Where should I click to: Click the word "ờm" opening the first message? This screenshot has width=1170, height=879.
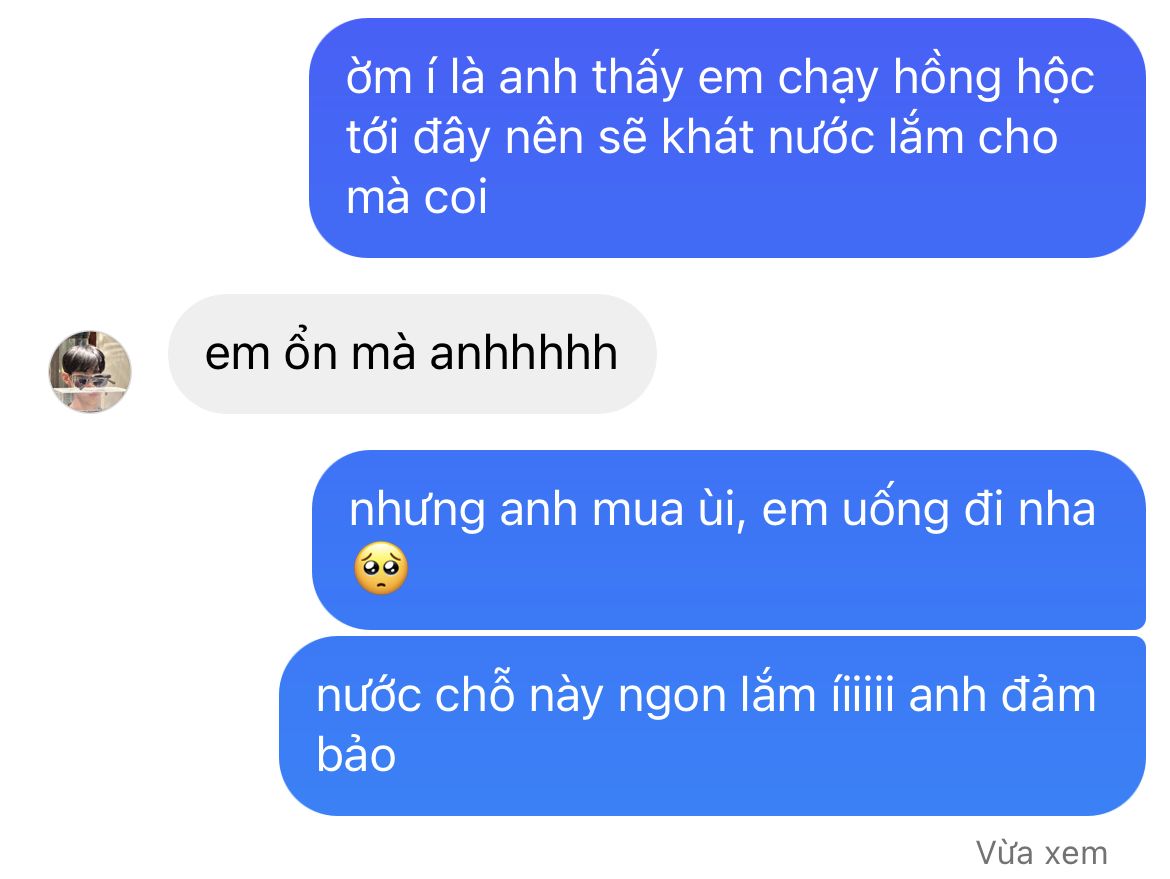click(x=379, y=78)
